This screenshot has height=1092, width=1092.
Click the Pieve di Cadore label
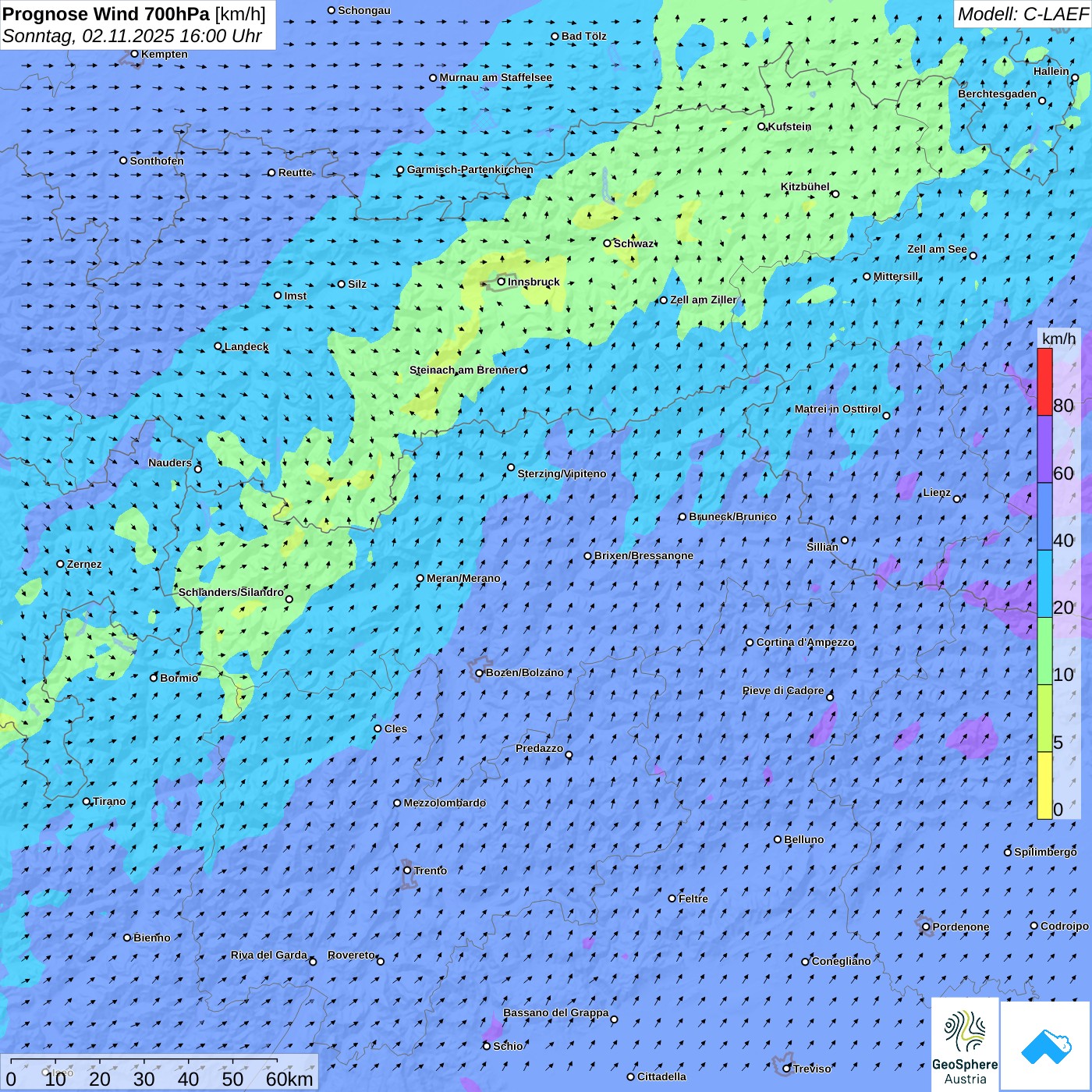pyautogui.click(x=783, y=690)
